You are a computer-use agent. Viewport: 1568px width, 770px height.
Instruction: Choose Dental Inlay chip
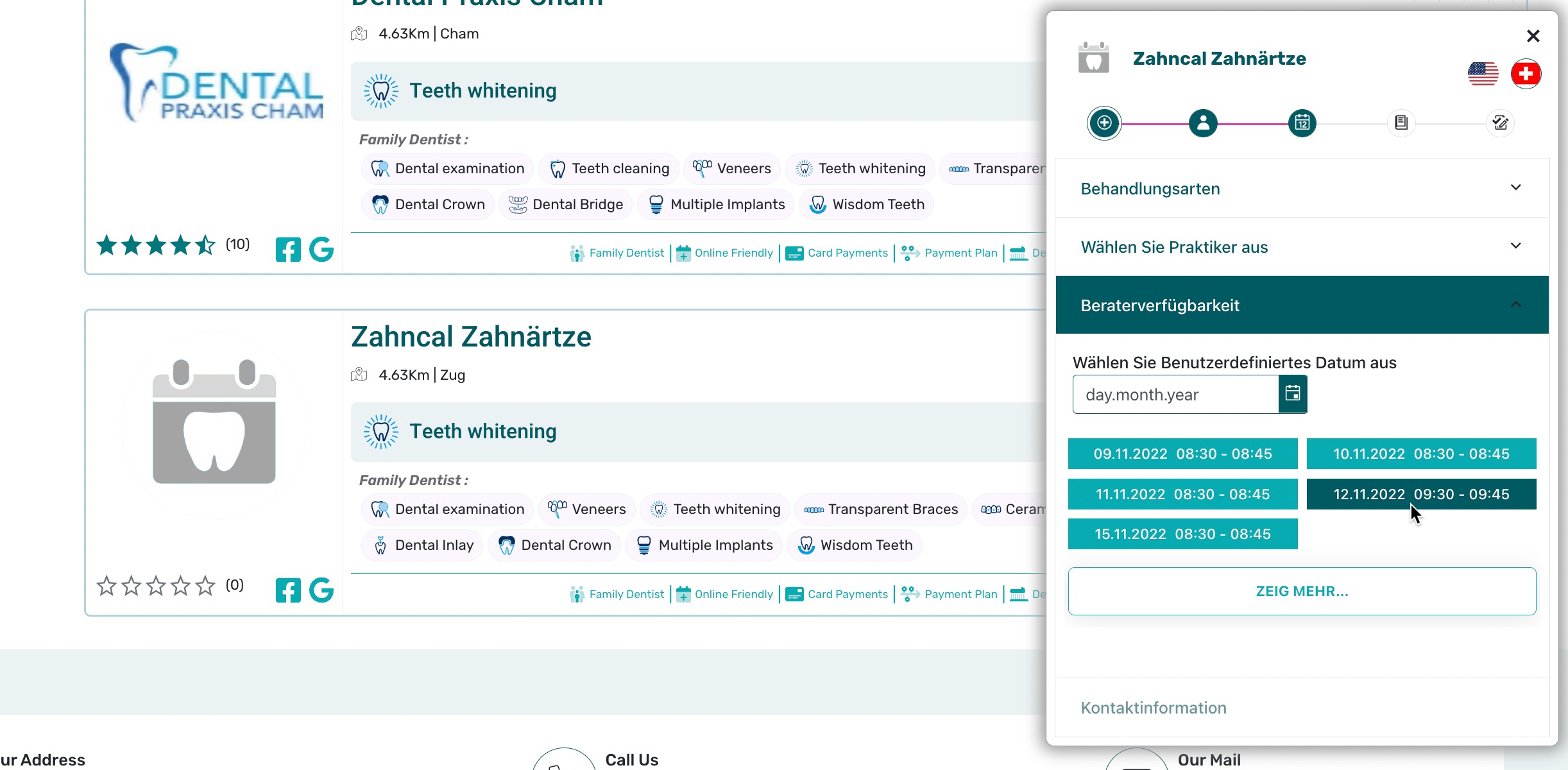[422, 545]
